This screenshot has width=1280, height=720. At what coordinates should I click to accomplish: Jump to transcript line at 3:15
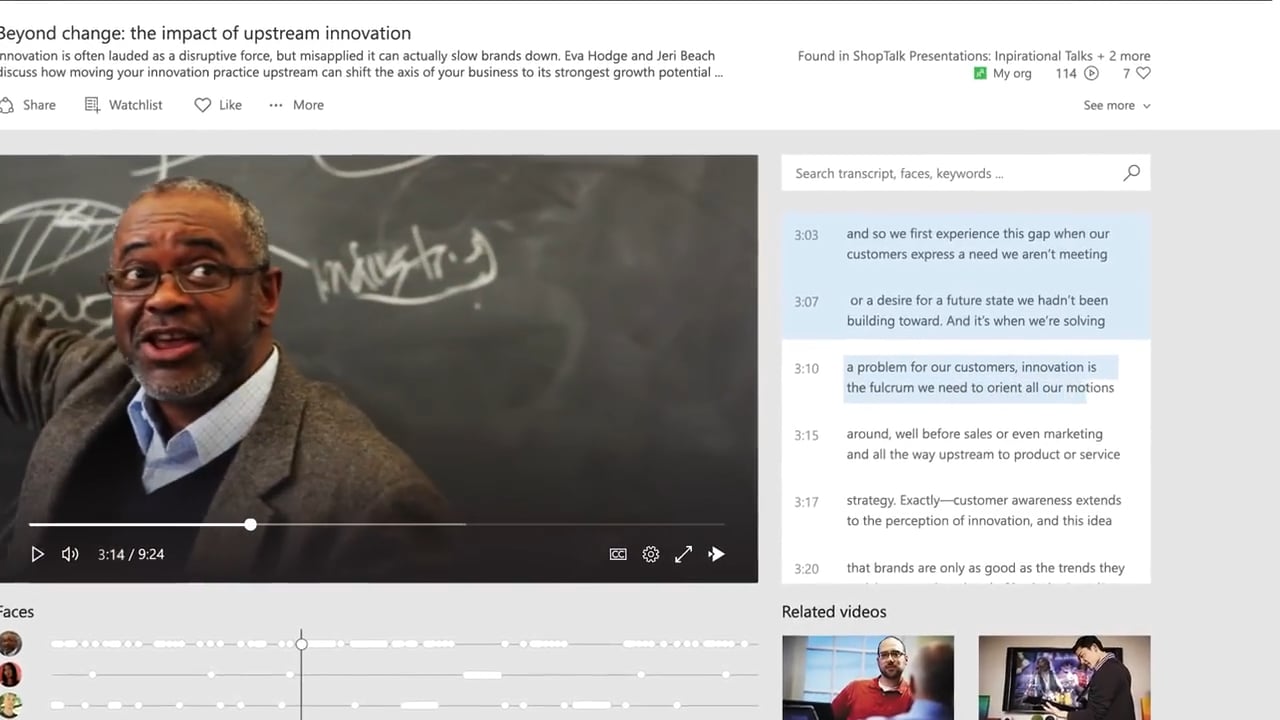[966, 444]
